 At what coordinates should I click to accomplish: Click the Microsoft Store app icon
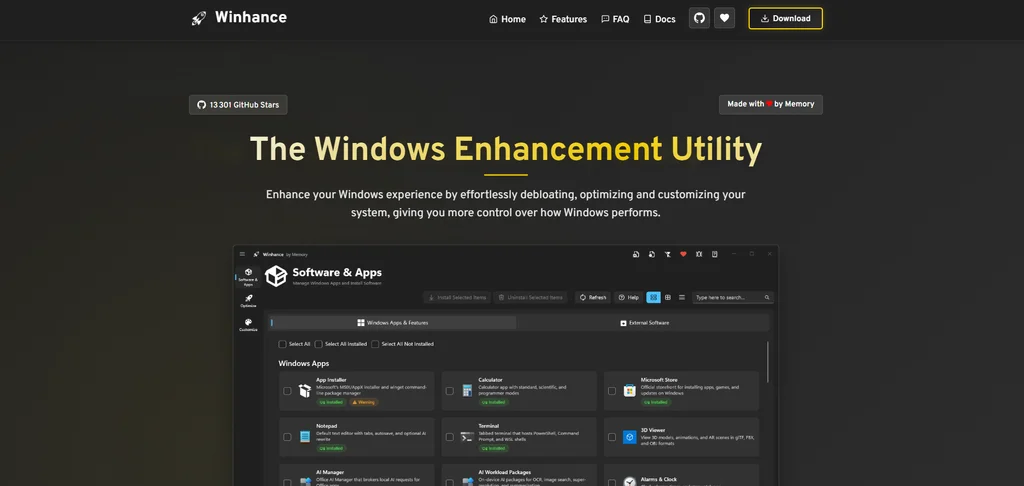pos(630,391)
